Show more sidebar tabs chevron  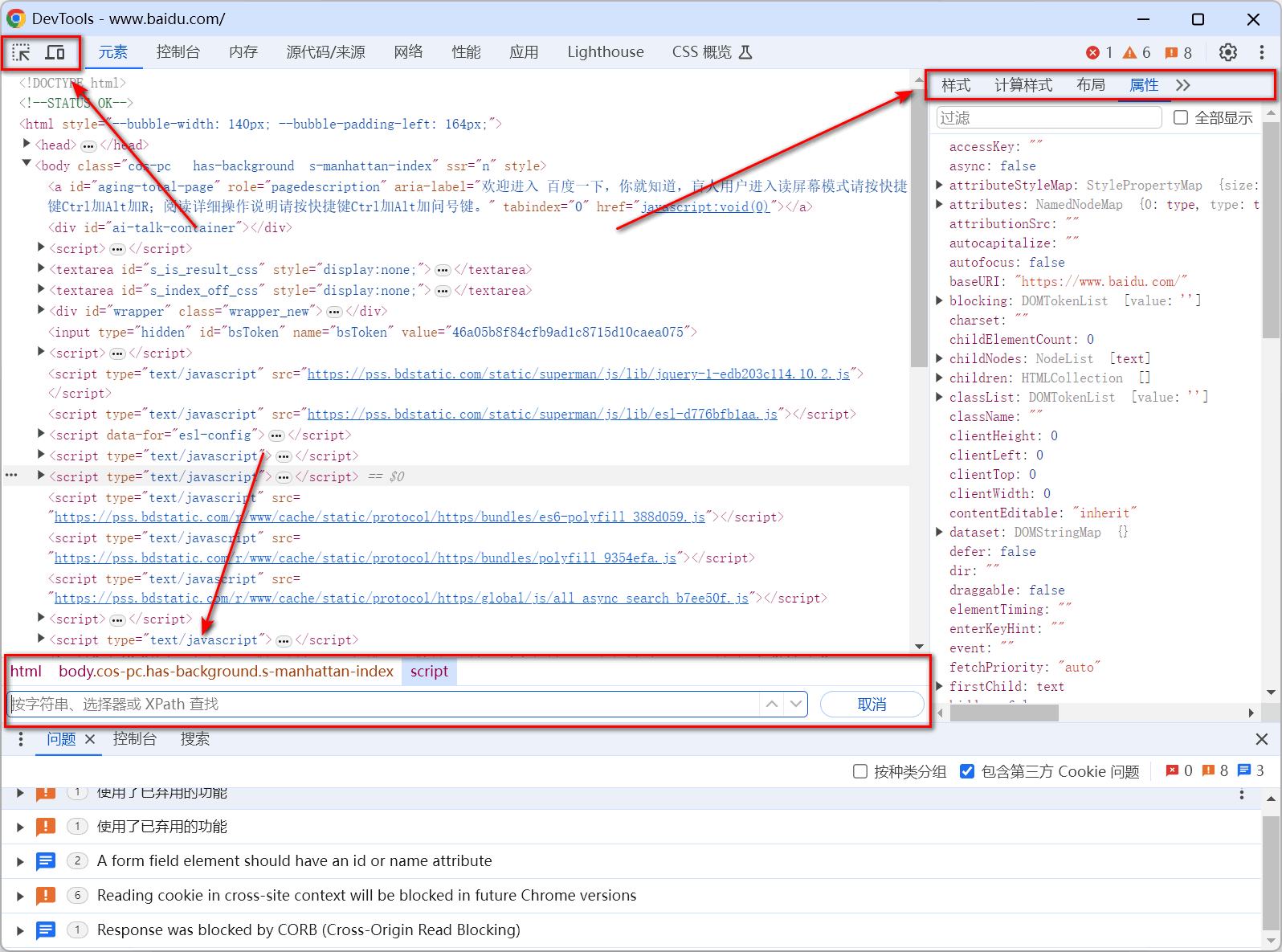pyautogui.click(x=1182, y=85)
